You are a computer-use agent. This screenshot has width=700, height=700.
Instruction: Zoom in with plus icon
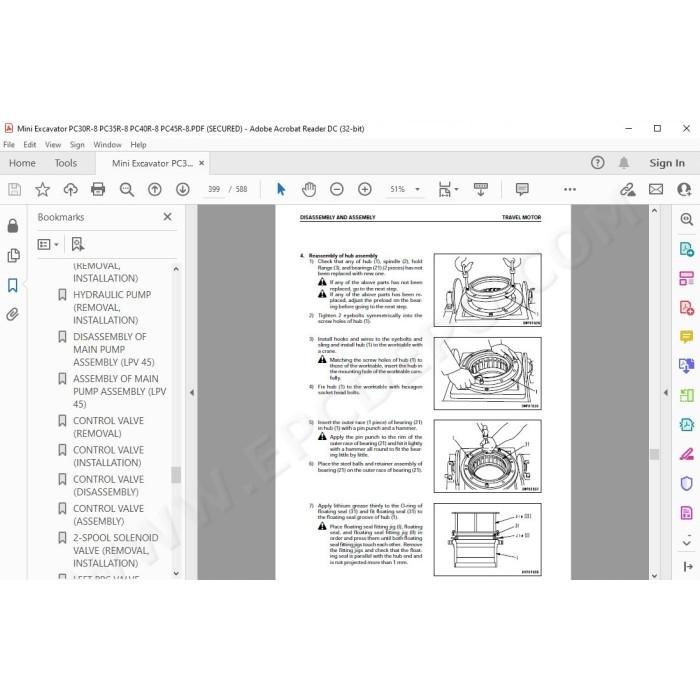pyautogui.click(x=365, y=189)
